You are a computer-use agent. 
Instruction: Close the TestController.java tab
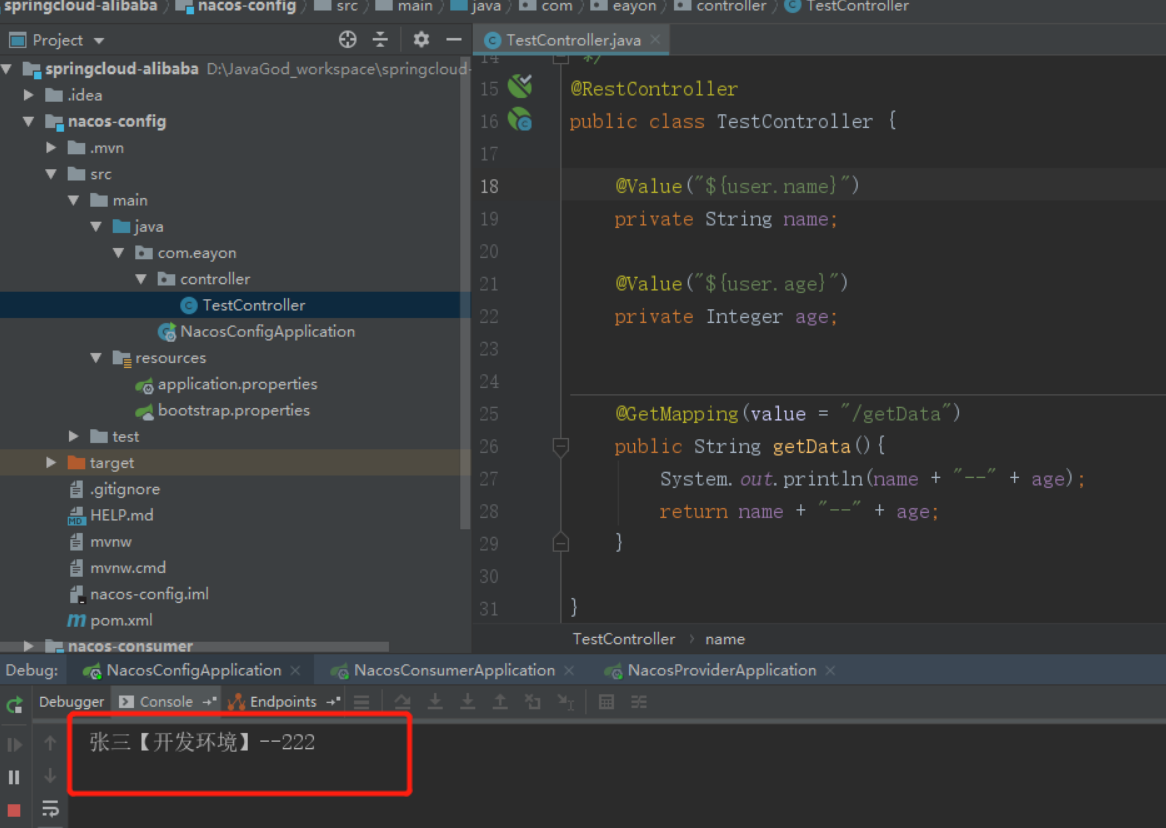pos(655,39)
